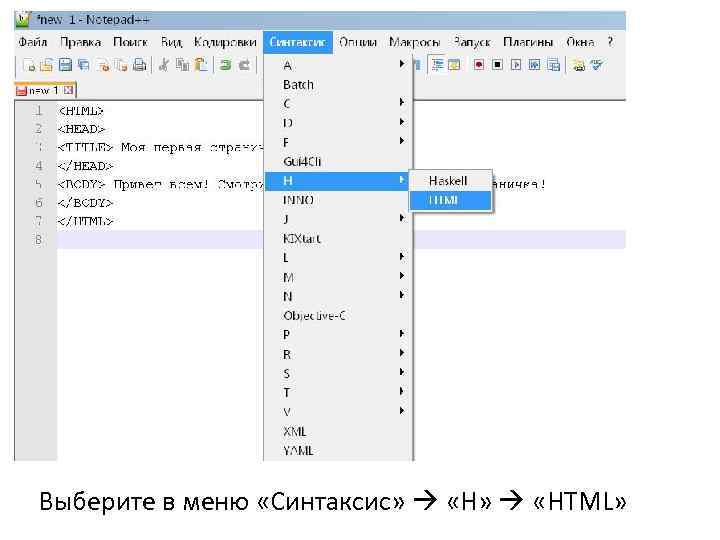Click the green Undo icon
The image size is (720, 540).
(225, 65)
